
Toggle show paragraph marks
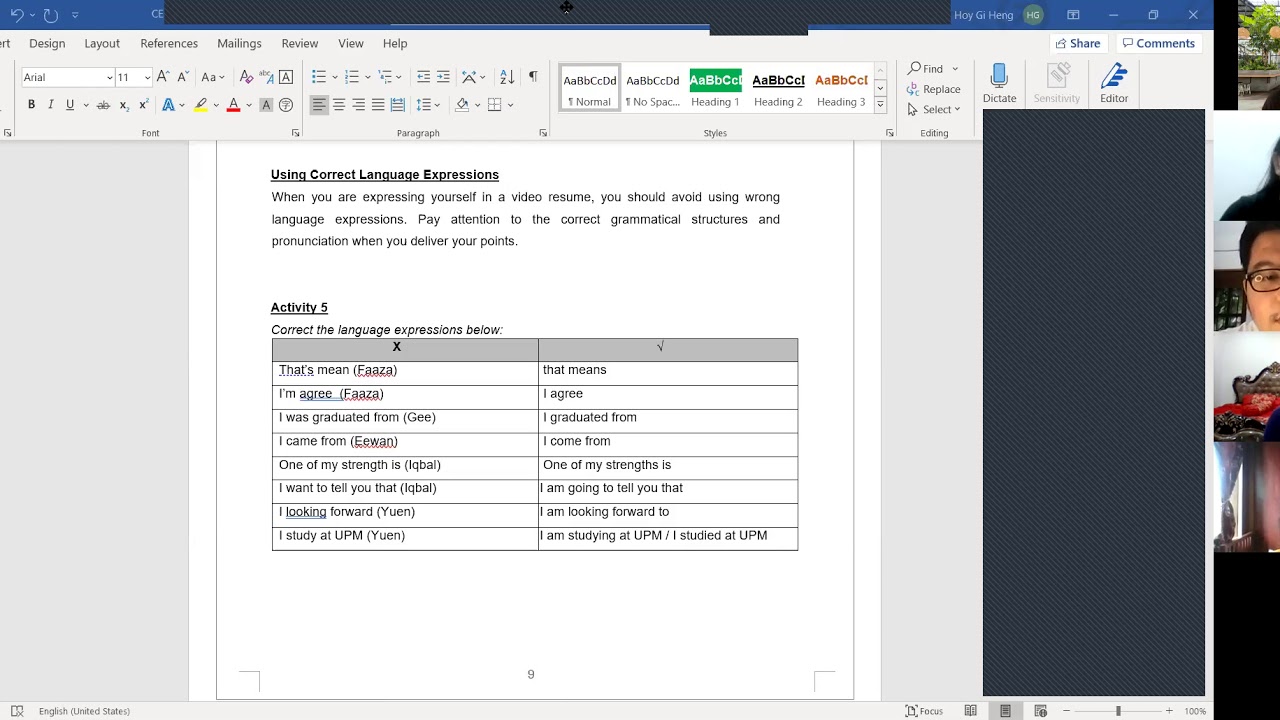533,77
